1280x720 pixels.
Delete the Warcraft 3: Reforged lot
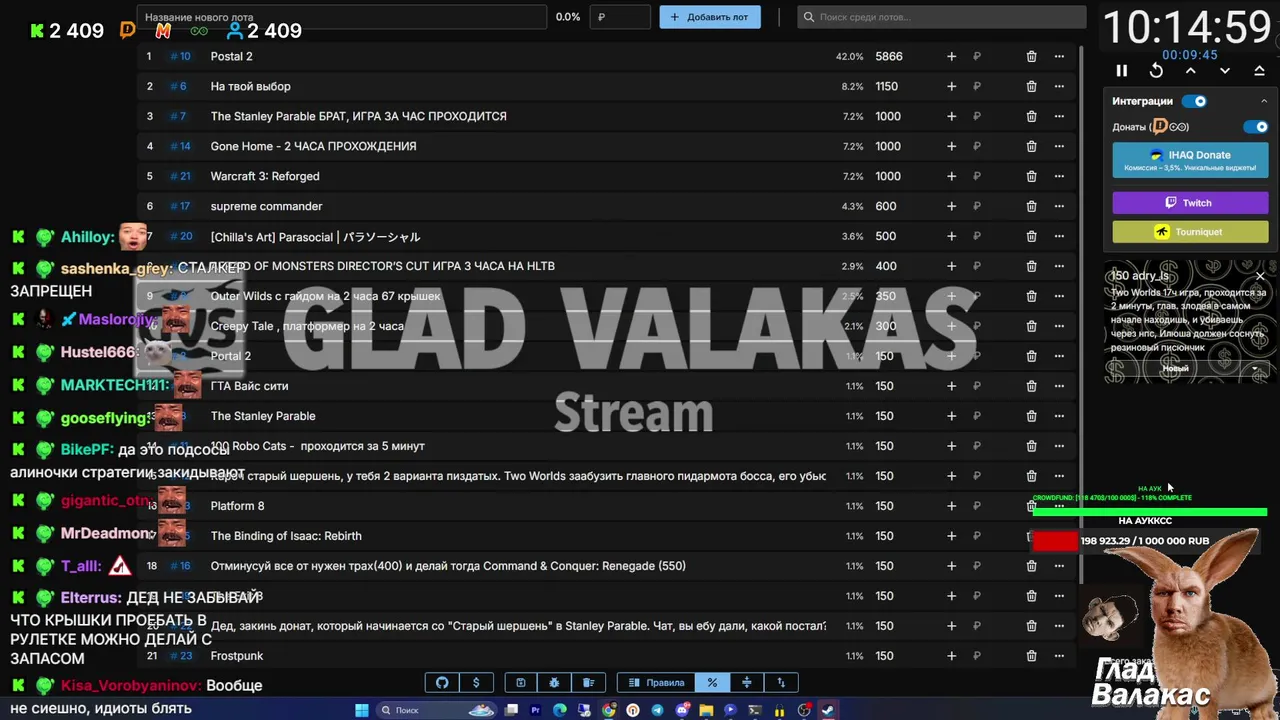pos(1031,177)
